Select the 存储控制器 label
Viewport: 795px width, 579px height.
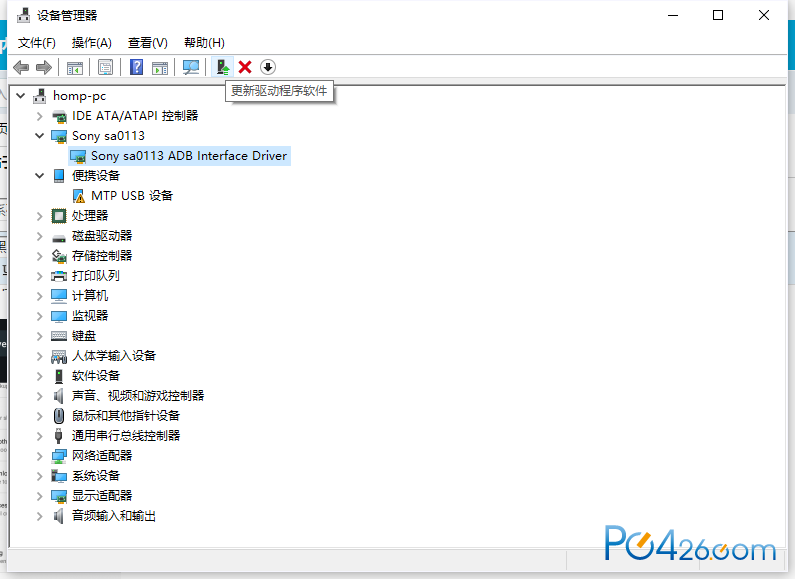click(102, 256)
